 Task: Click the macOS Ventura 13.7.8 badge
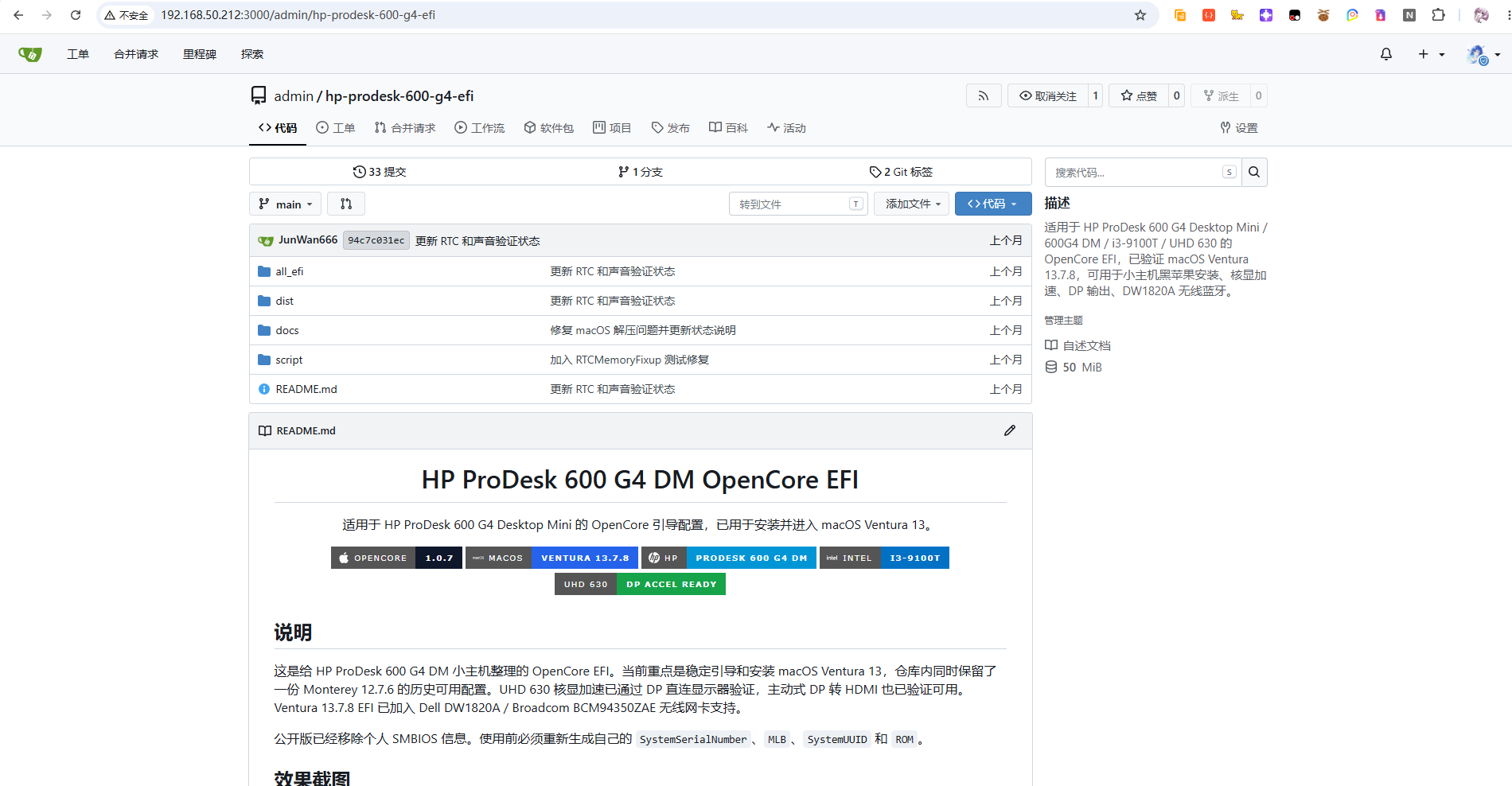551,558
